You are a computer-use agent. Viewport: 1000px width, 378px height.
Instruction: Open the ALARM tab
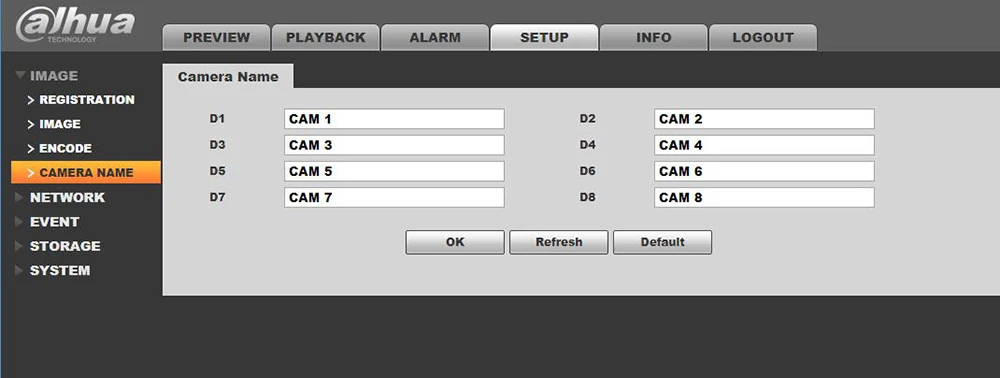click(435, 38)
